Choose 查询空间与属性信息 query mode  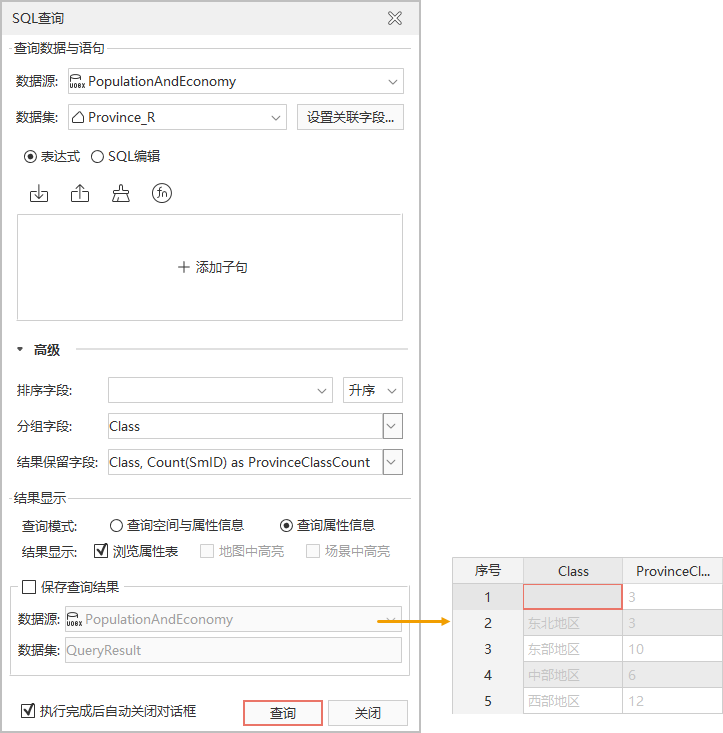click(x=116, y=525)
